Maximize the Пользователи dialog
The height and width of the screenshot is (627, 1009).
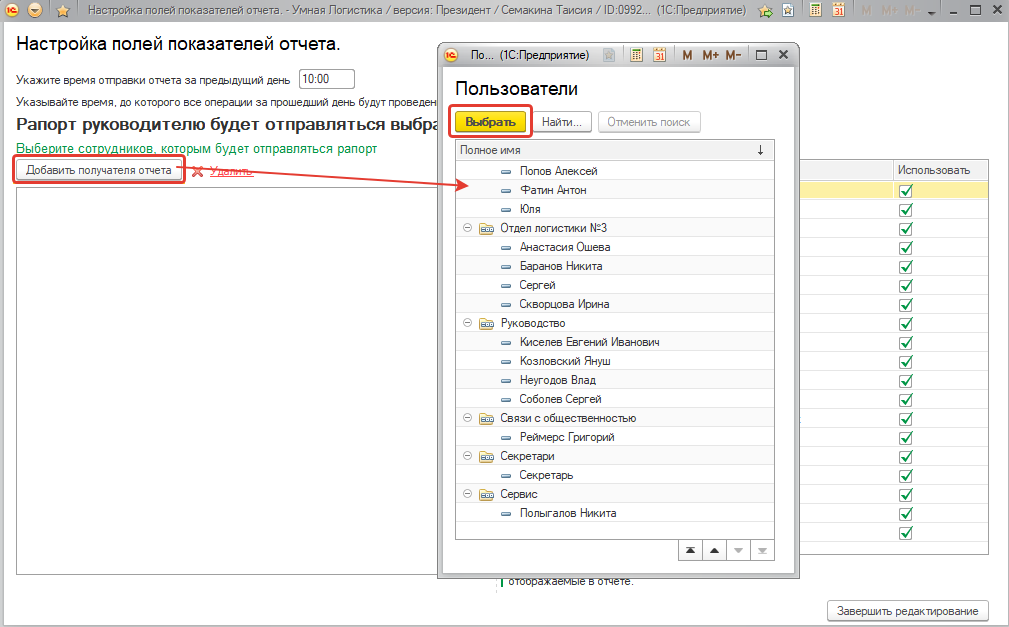pos(761,55)
